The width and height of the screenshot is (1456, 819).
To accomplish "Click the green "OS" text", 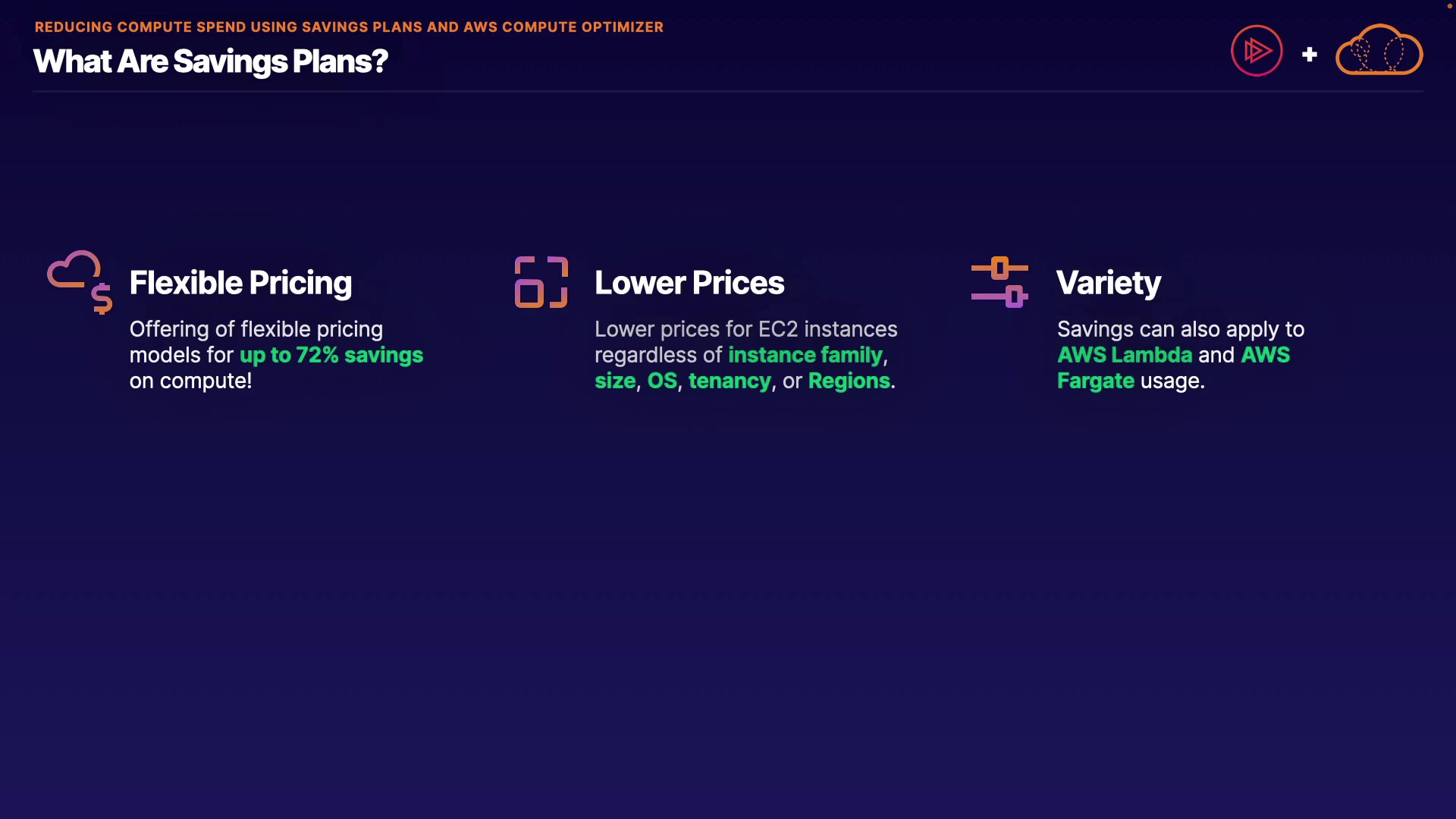I will 662,381.
